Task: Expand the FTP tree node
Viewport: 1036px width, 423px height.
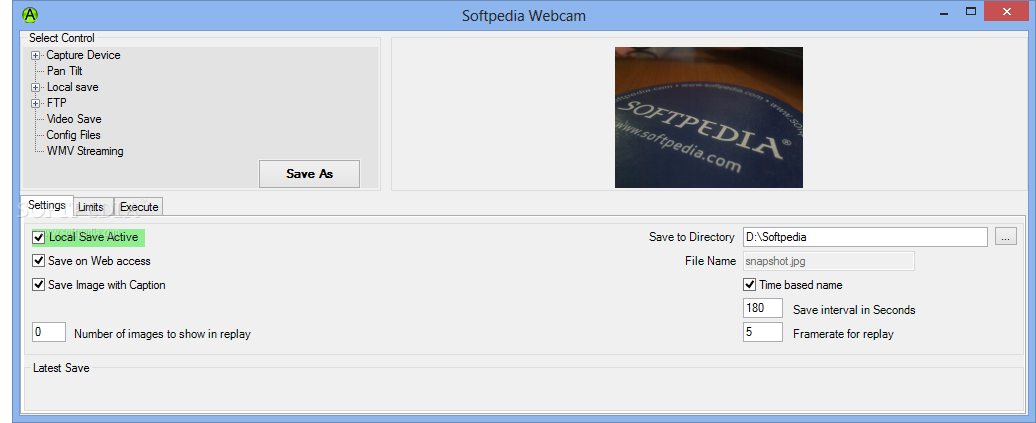Action: 36,103
